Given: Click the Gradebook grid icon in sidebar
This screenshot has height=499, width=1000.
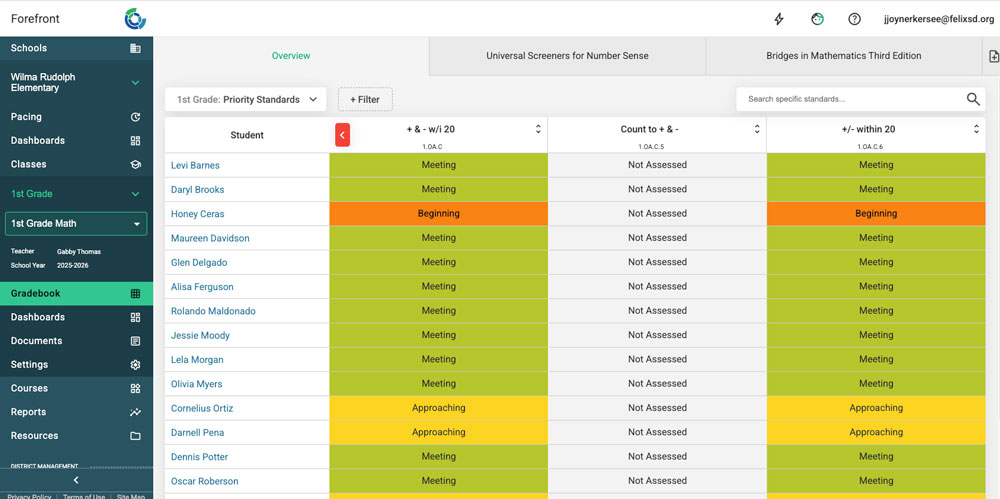Looking at the screenshot, I should (135, 294).
